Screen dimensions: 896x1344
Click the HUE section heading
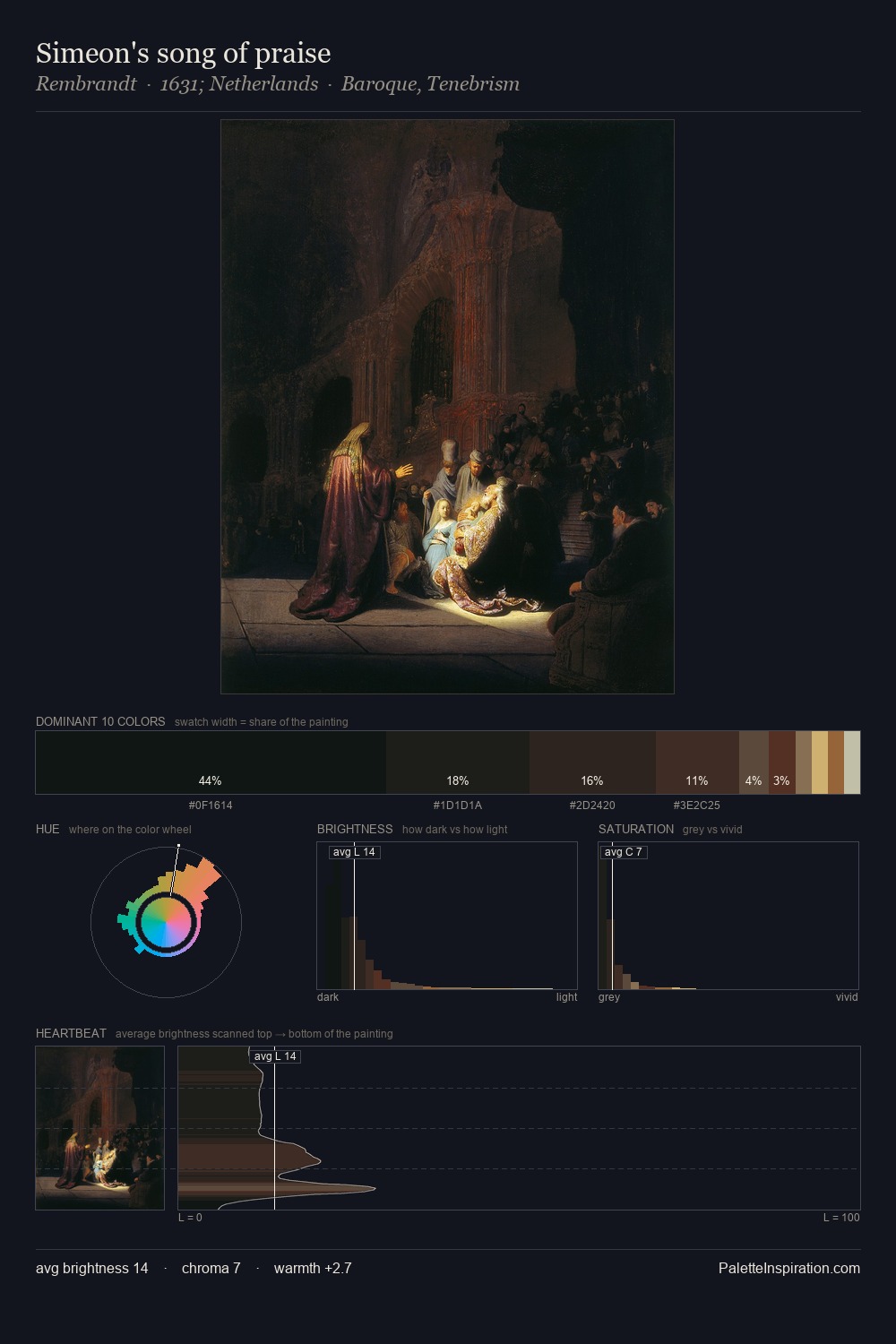[47, 830]
